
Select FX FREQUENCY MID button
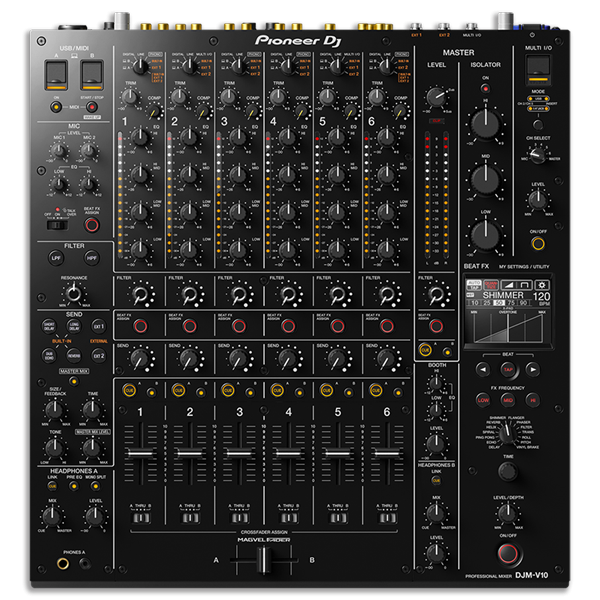pyautogui.click(x=508, y=400)
